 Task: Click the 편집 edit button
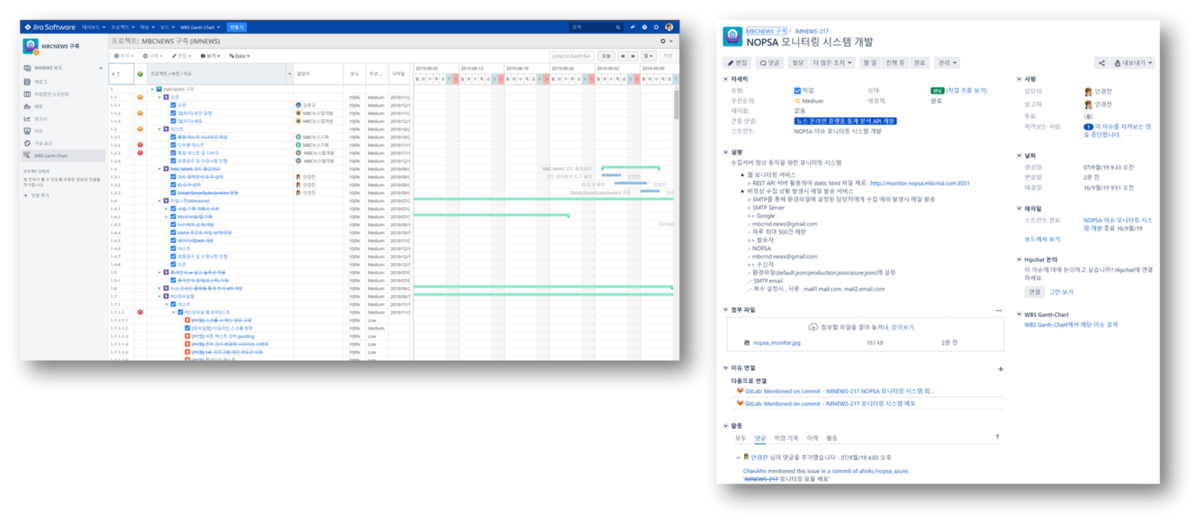[x=737, y=63]
